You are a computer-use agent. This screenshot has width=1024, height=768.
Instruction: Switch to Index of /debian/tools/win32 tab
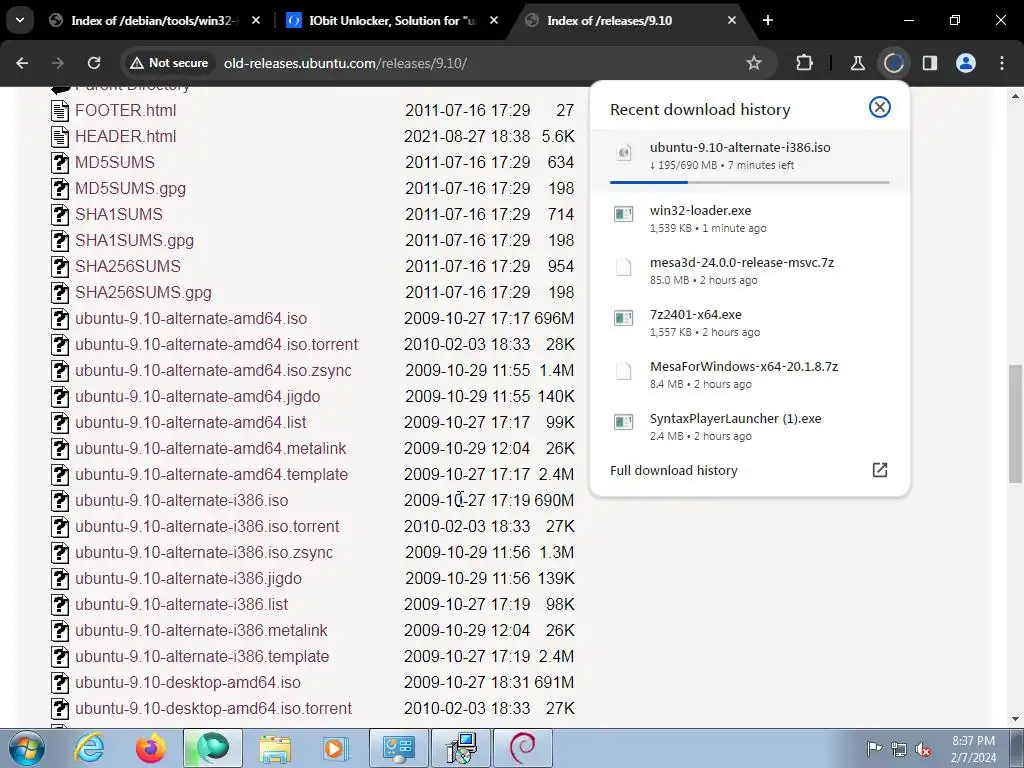155,20
